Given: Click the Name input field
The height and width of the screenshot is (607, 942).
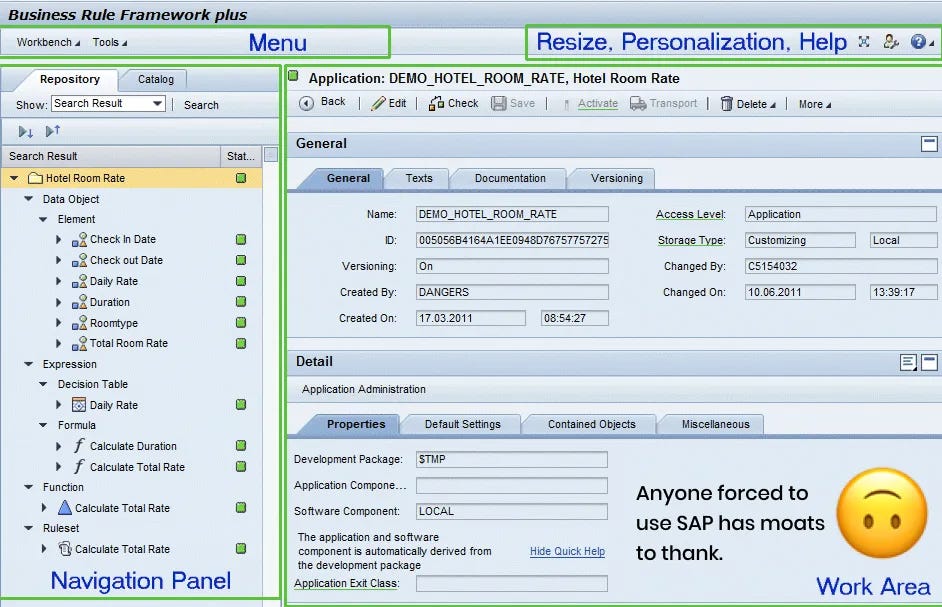Looking at the screenshot, I should pos(512,214).
